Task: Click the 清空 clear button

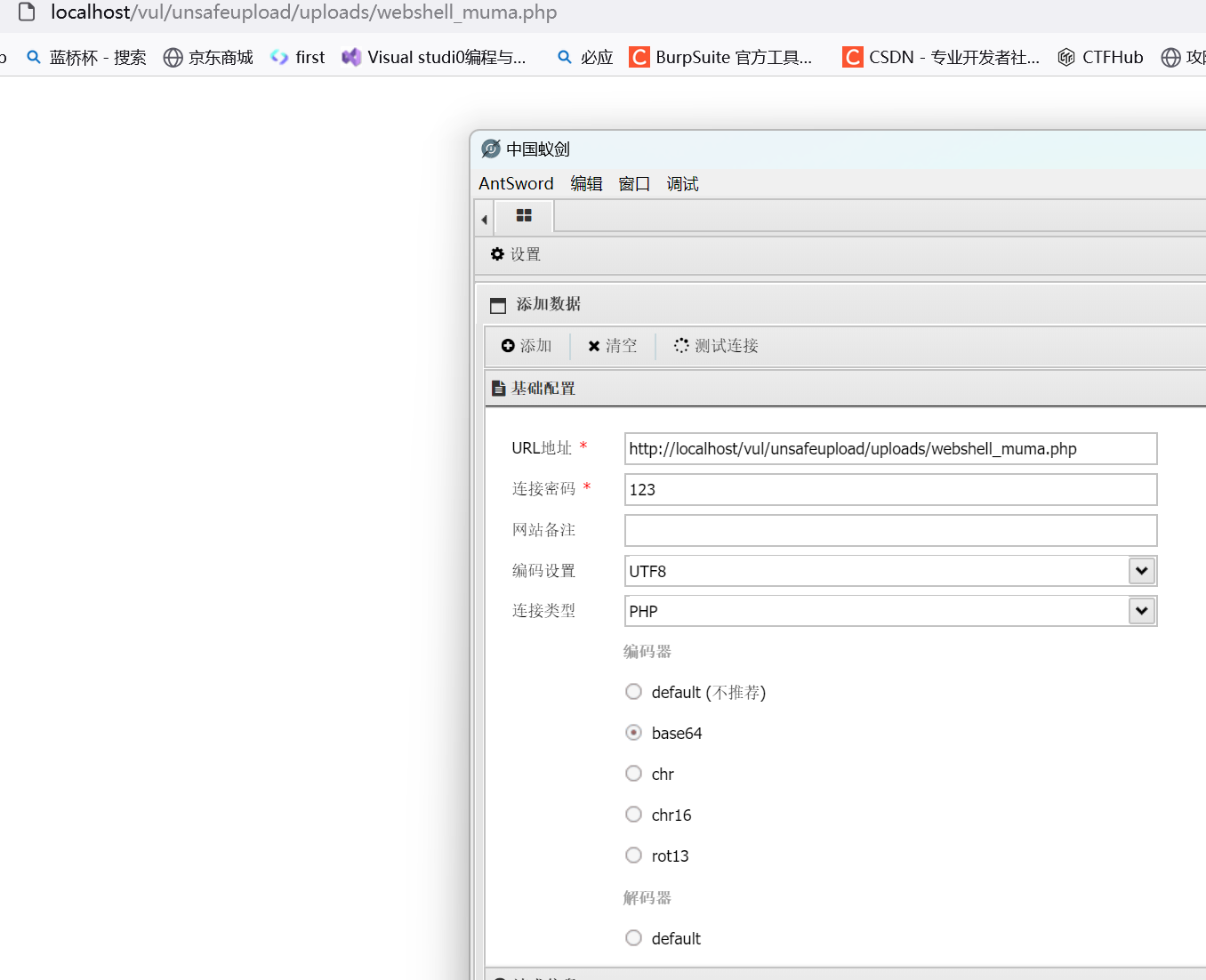Action: coord(612,346)
